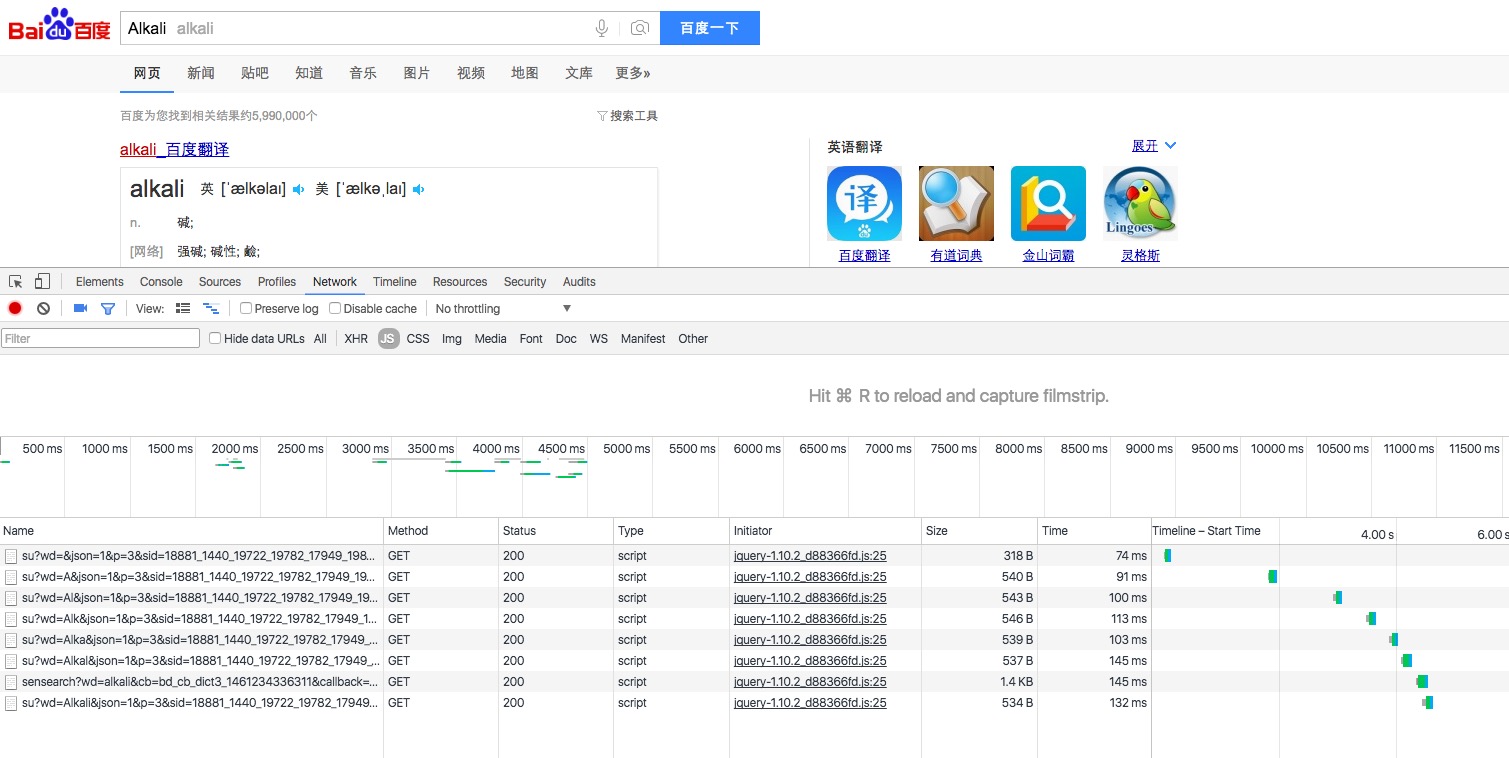Expand the 展开 translation section
The image size is (1509, 758).
(x=1154, y=146)
